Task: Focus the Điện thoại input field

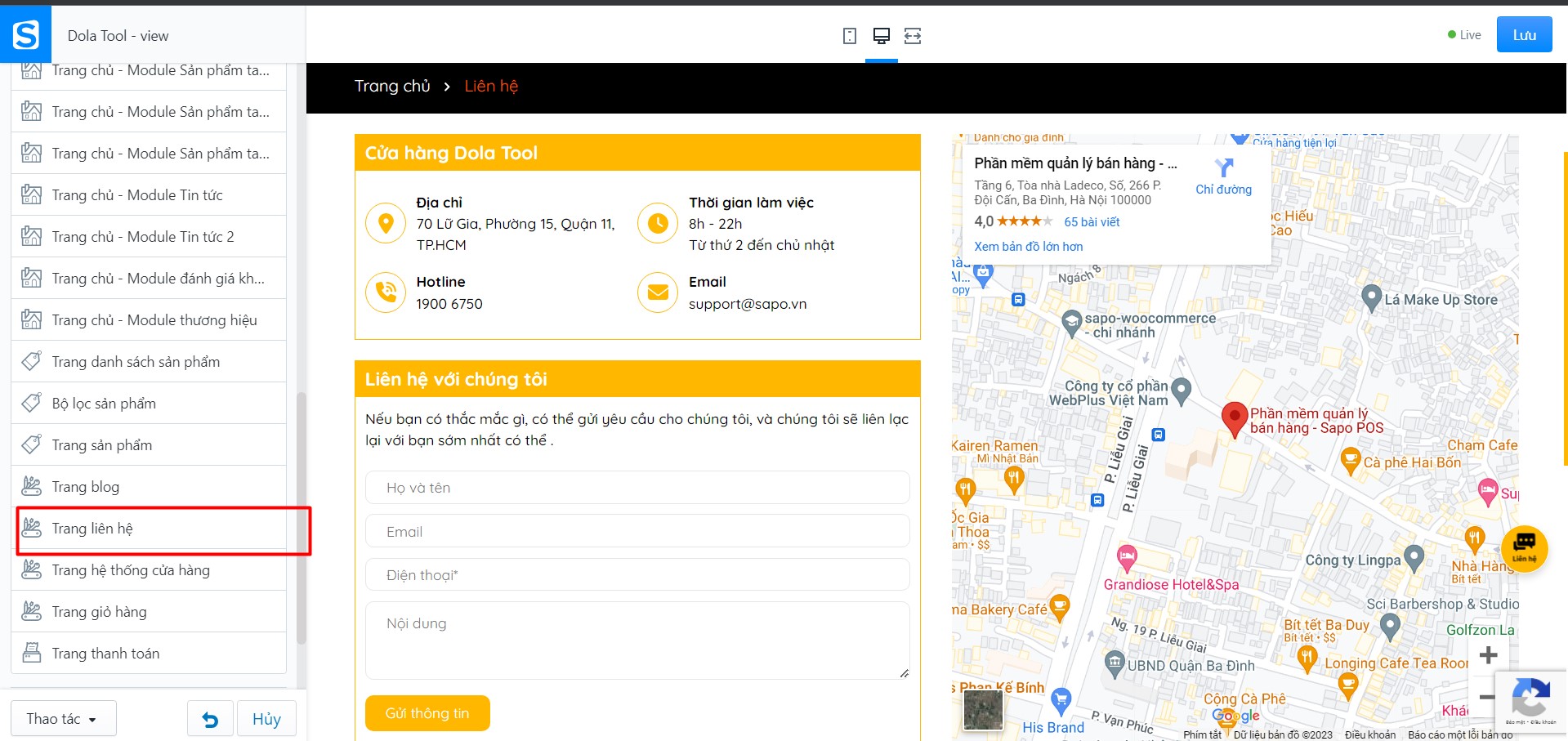Action: pos(637,575)
